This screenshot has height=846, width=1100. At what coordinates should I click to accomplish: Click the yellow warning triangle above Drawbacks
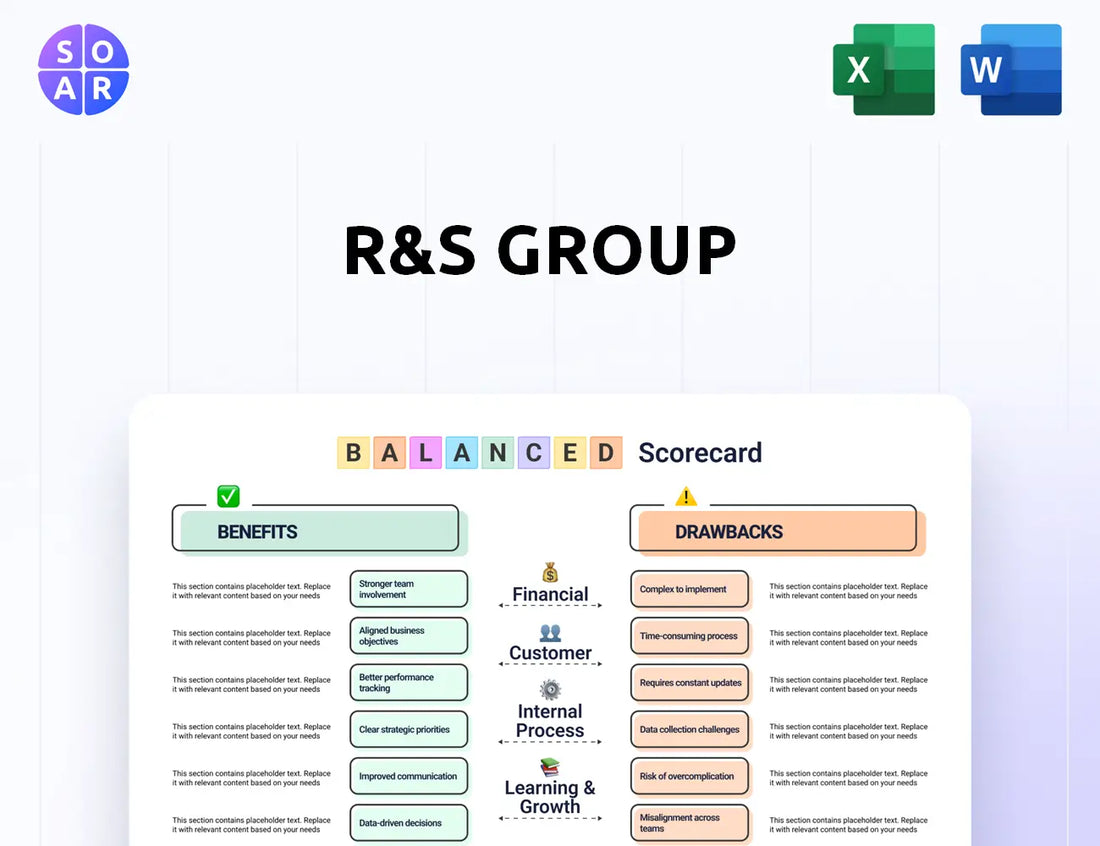click(686, 497)
